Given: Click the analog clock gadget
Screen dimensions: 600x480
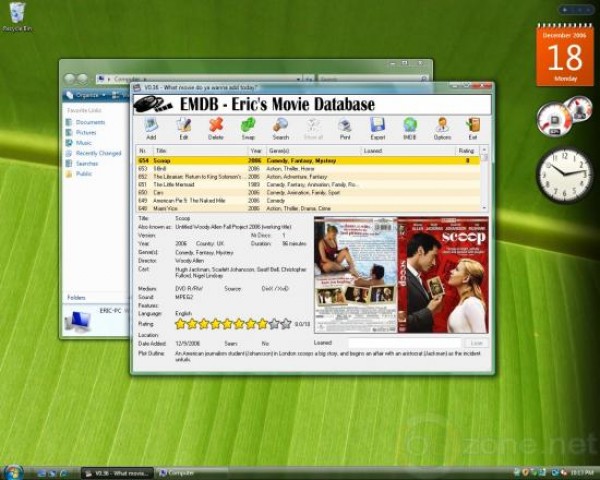Looking at the screenshot, I should (564, 175).
